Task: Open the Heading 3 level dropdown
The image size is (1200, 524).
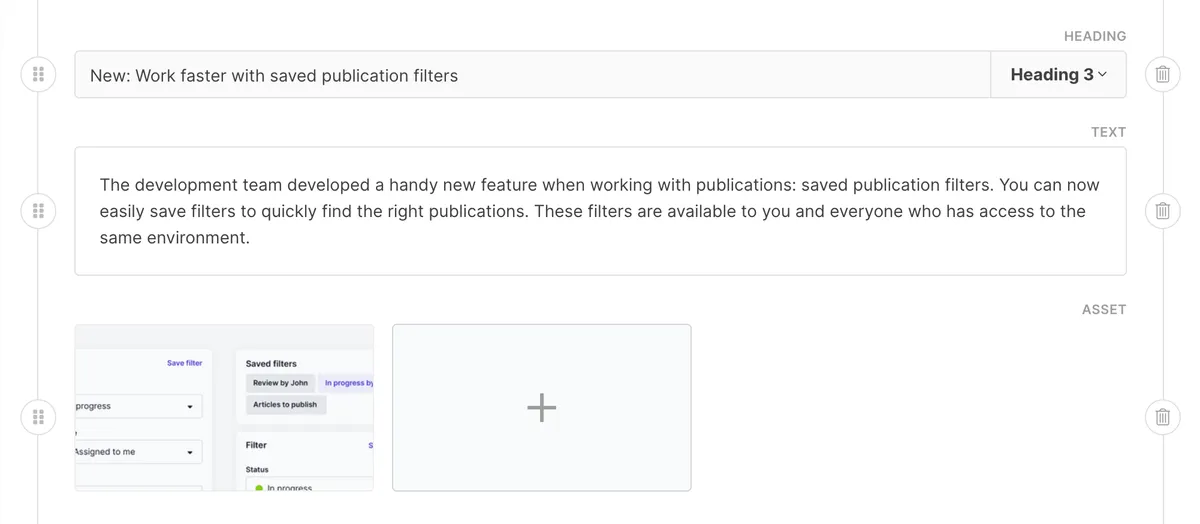Action: pyautogui.click(x=1058, y=75)
